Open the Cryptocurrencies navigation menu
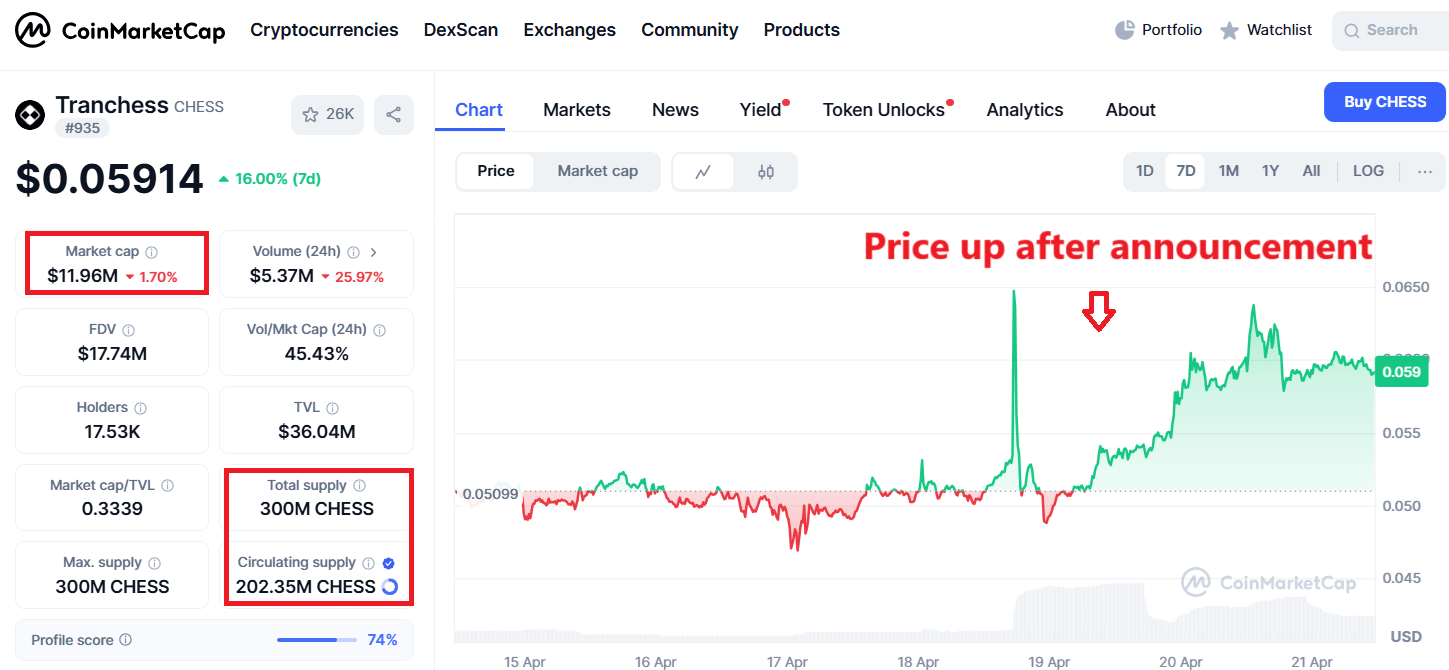This screenshot has width=1449, height=670. coord(324,30)
